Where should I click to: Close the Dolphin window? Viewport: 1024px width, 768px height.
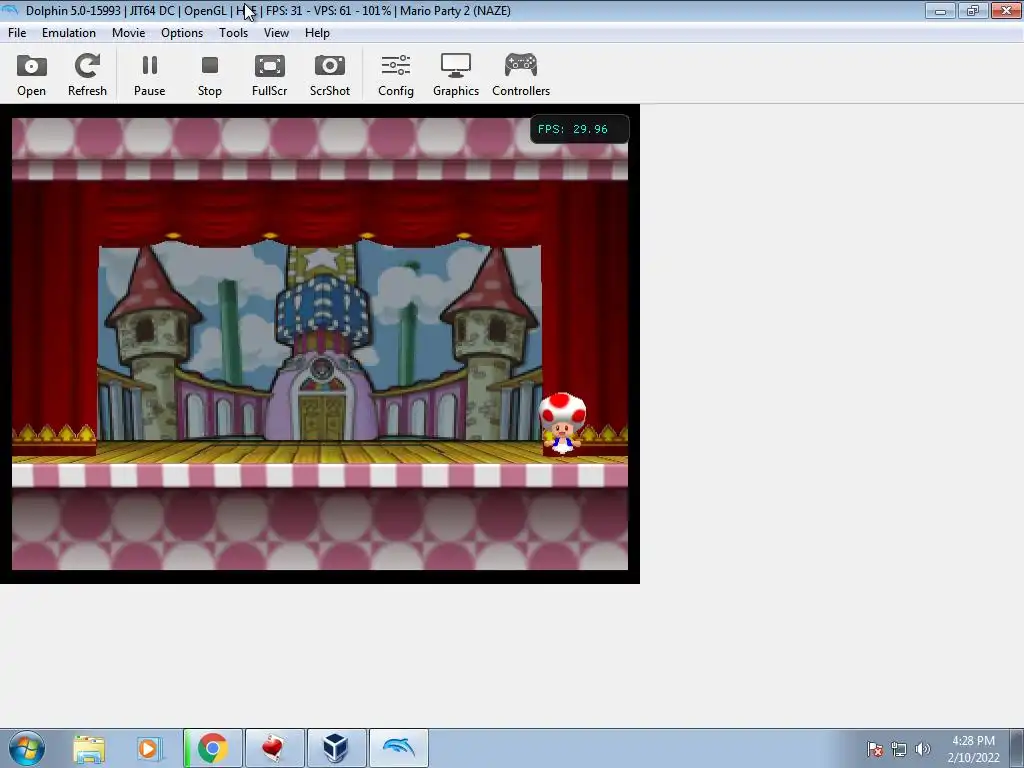click(x=1006, y=10)
